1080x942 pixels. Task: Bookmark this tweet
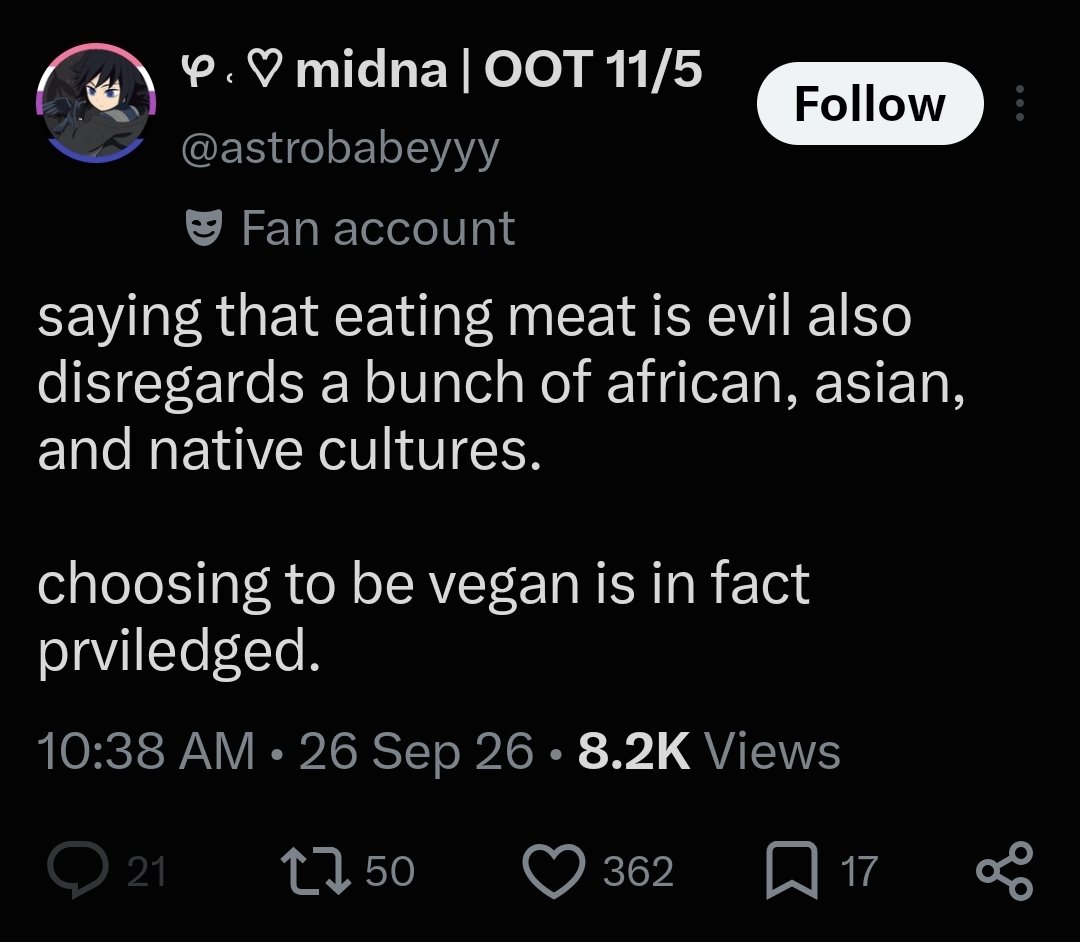(x=792, y=870)
